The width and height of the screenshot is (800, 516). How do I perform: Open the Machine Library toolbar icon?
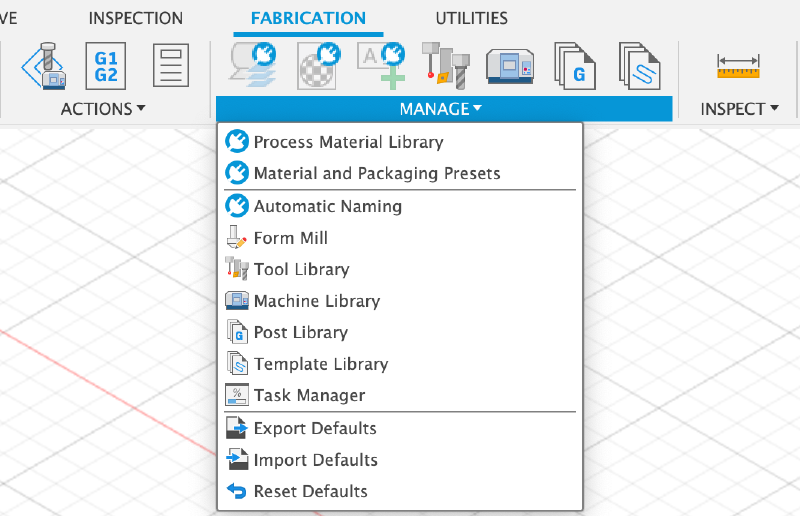(x=510, y=66)
